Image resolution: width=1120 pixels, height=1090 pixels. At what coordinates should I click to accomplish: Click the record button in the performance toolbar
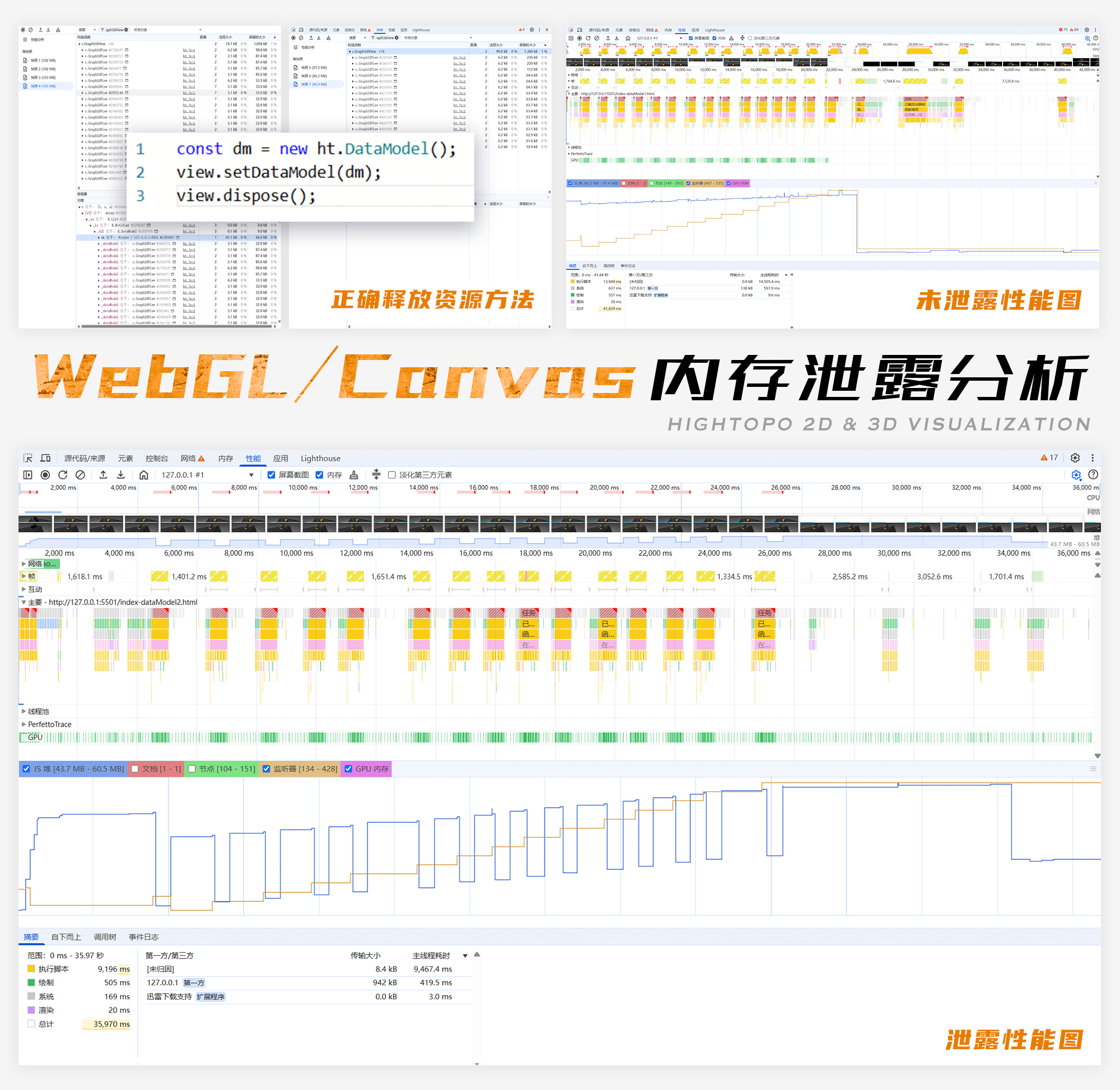click(x=45, y=475)
